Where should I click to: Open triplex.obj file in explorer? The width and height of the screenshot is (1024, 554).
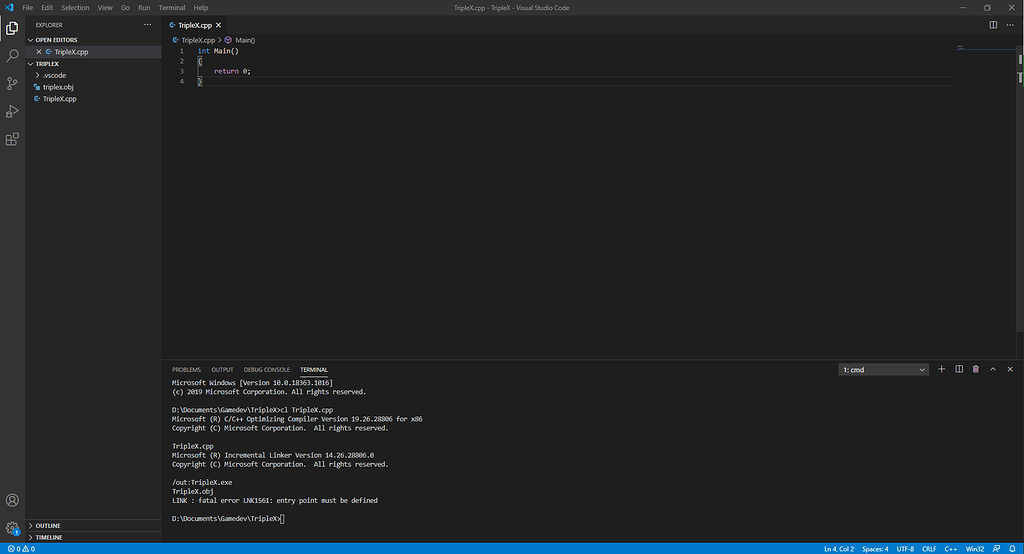(58, 87)
